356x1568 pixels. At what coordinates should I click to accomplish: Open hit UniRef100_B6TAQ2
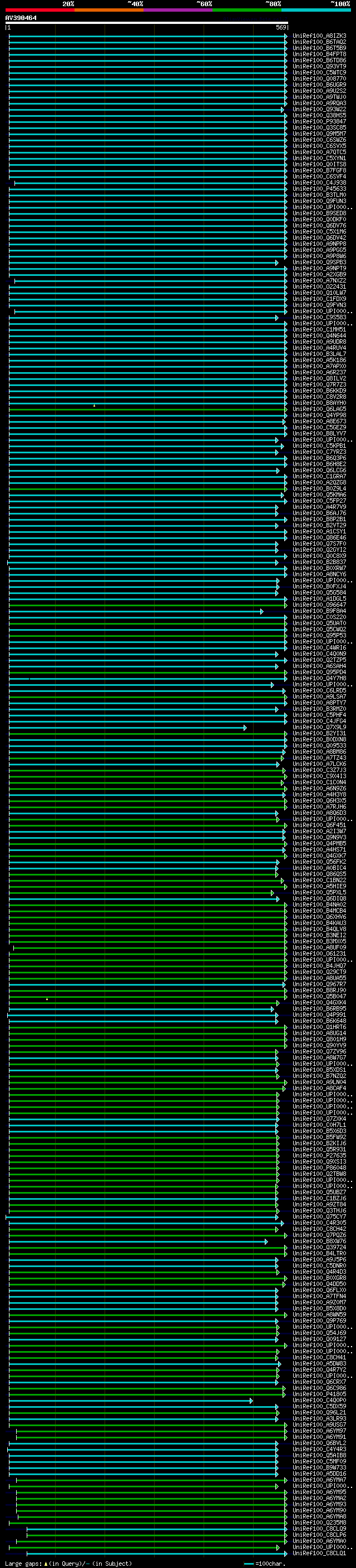[x=319, y=42]
